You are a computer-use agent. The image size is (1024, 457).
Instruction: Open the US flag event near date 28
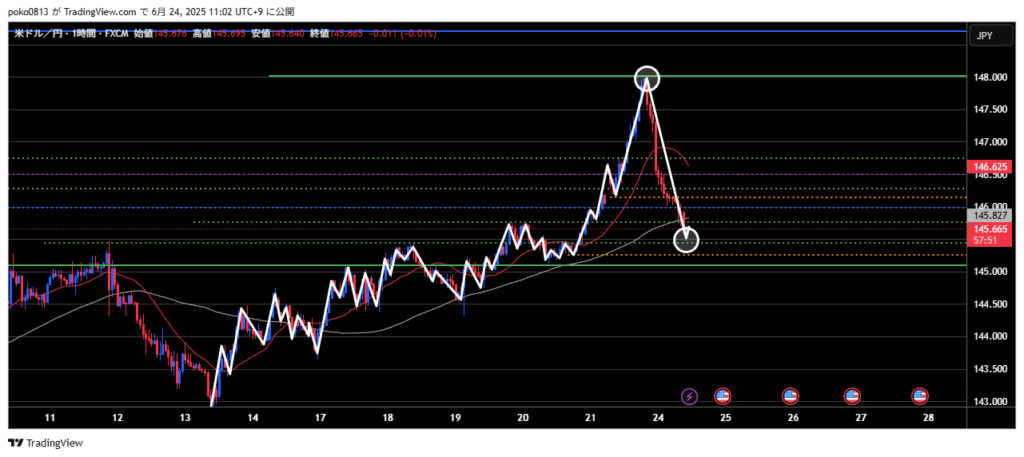[x=919, y=397]
